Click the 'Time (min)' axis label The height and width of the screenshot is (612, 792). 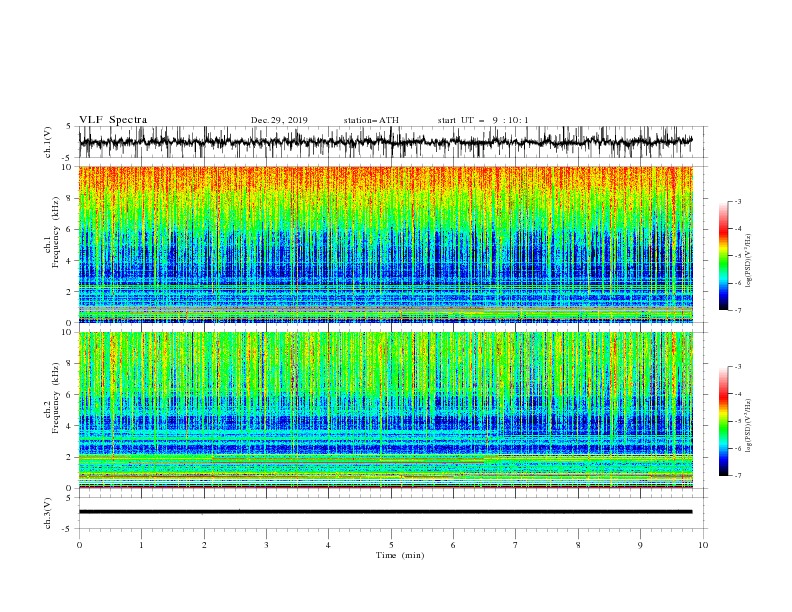400,555
